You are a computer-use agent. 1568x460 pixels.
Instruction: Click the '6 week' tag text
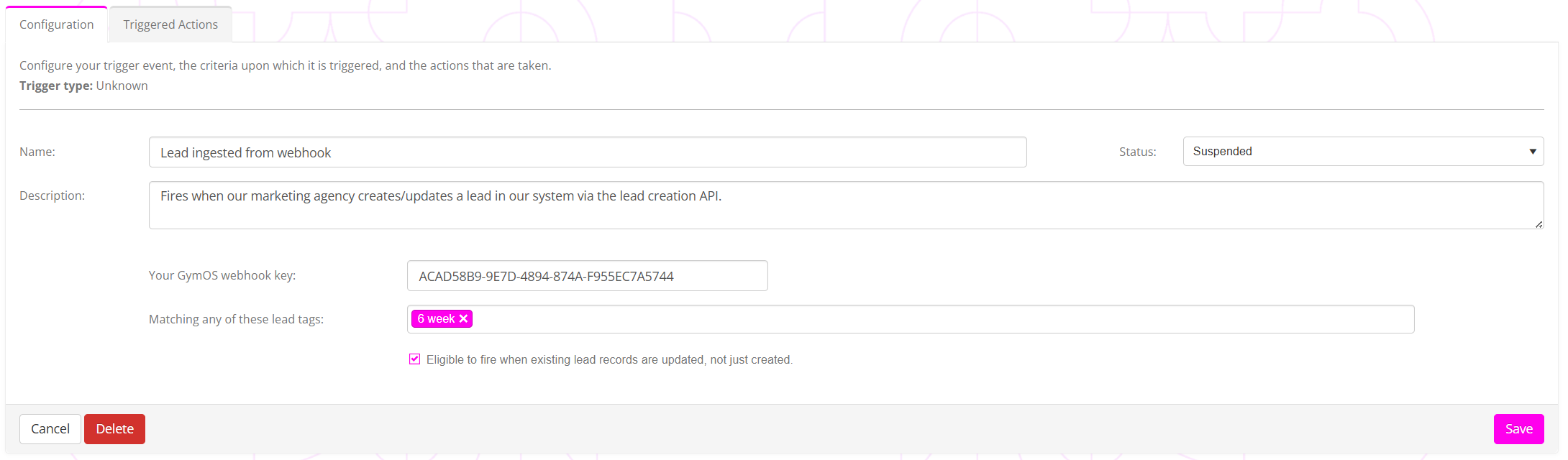tap(436, 319)
